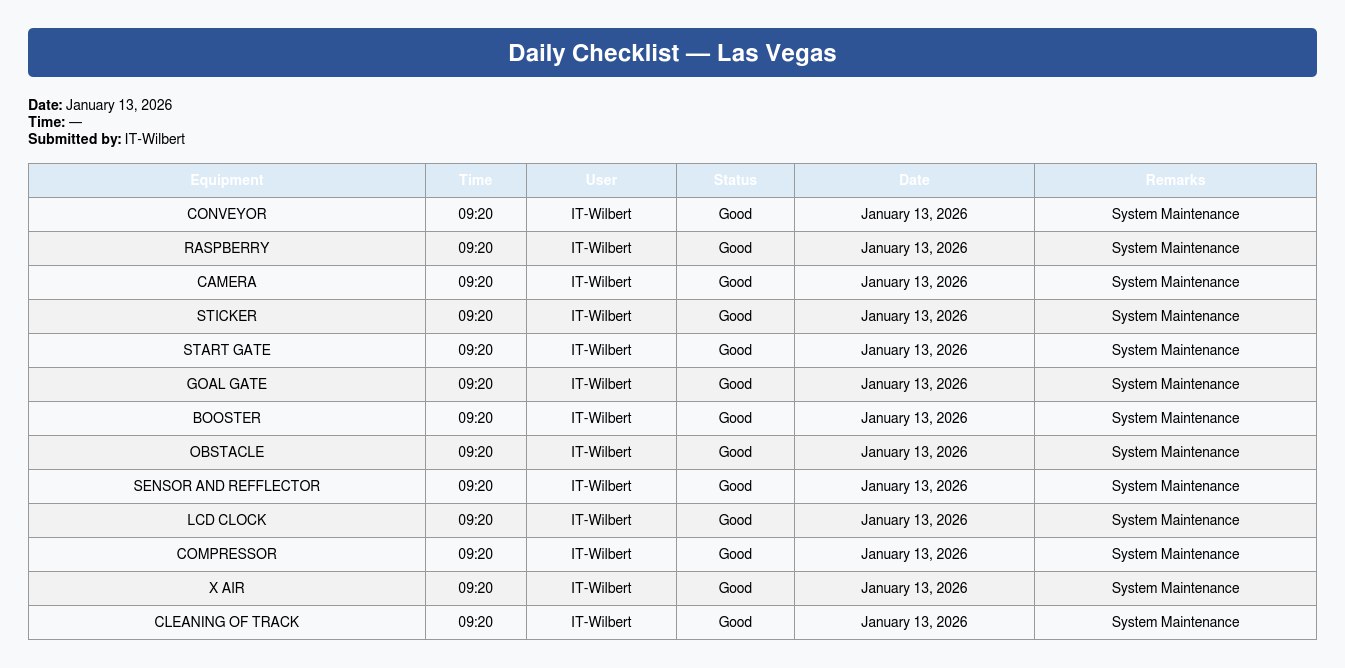Select the BOOSTER row name
This screenshot has width=1345, height=668.
point(227,418)
